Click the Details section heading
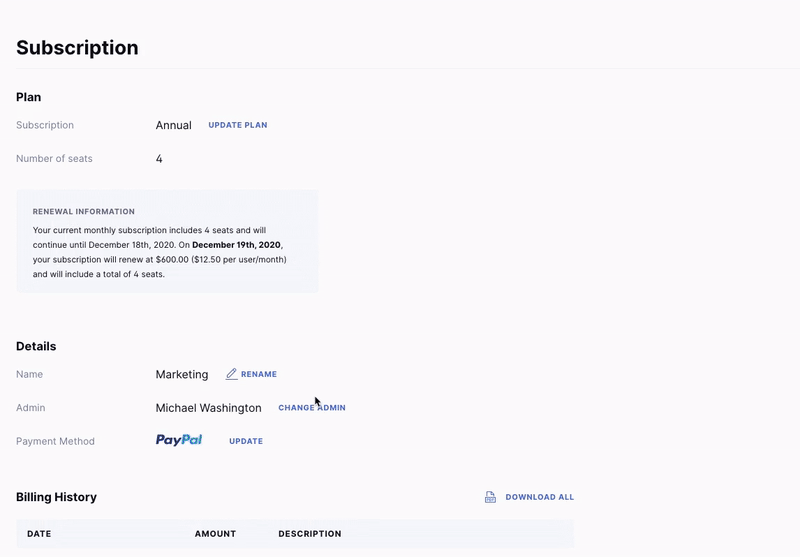800x557 pixels. (36, 346)
